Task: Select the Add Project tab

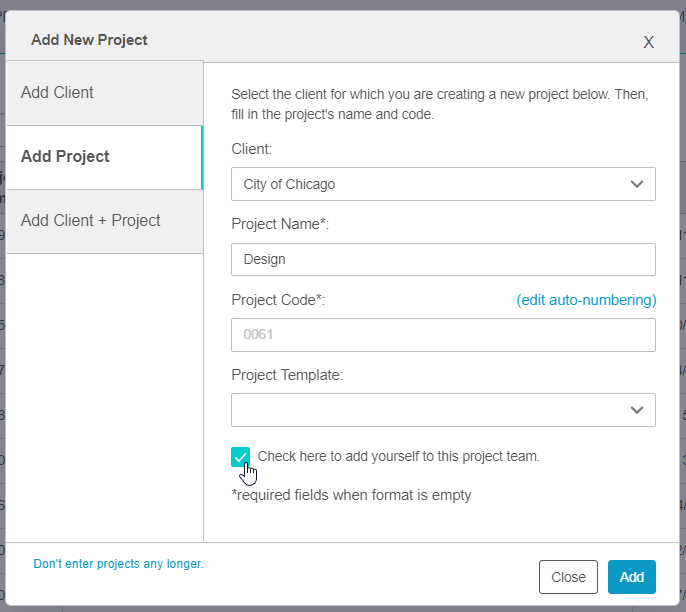Action: 104,157
